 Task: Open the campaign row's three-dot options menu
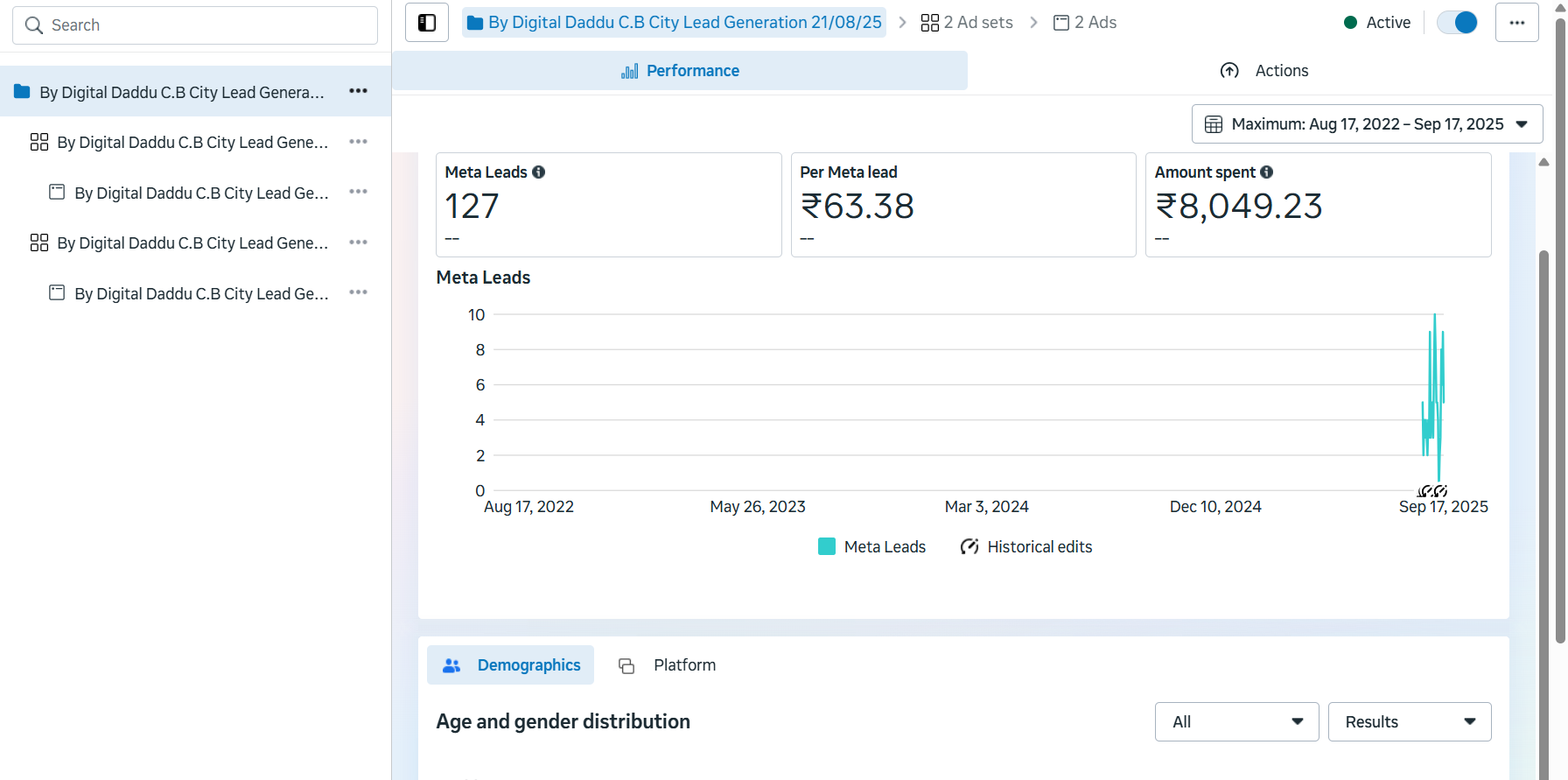pyautogui.click(x=358, y=91)
